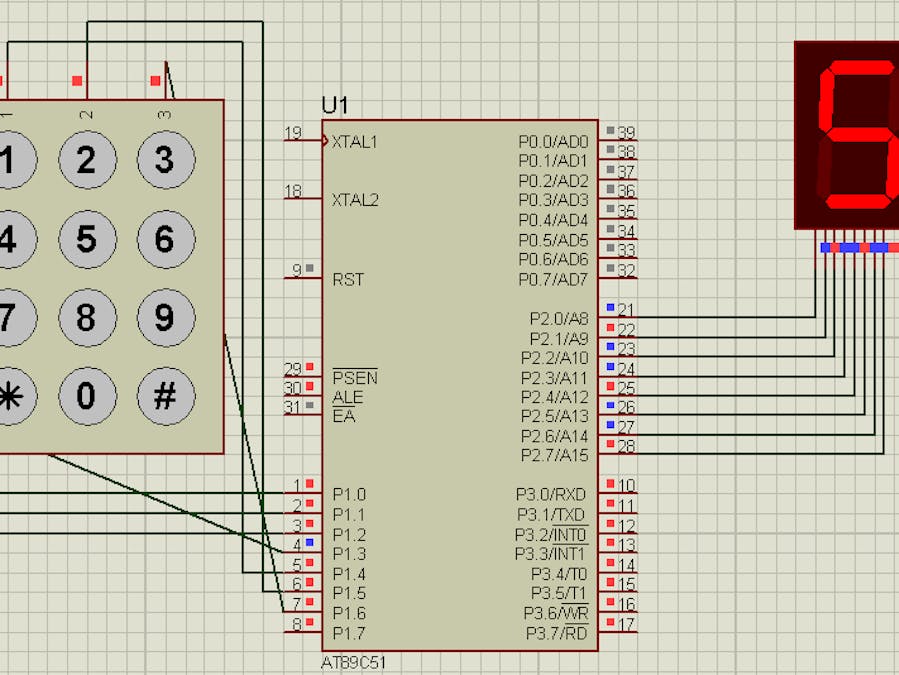Toggle the red state indicator beside pin 10
Screen dimensions: 899x675
609,485
